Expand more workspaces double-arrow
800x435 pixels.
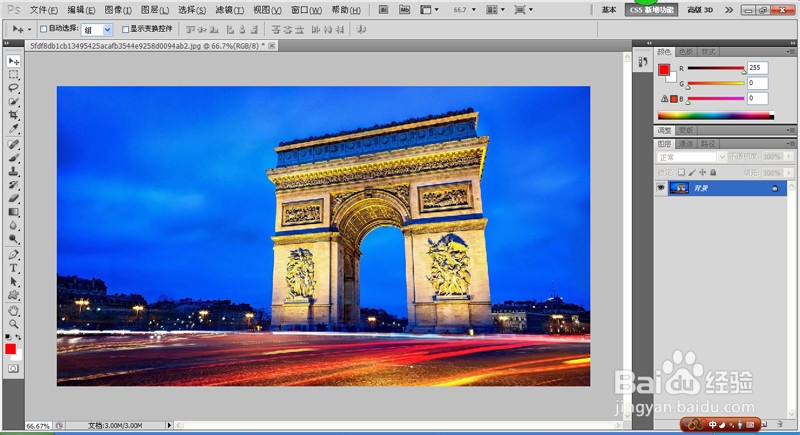(729, 10)
